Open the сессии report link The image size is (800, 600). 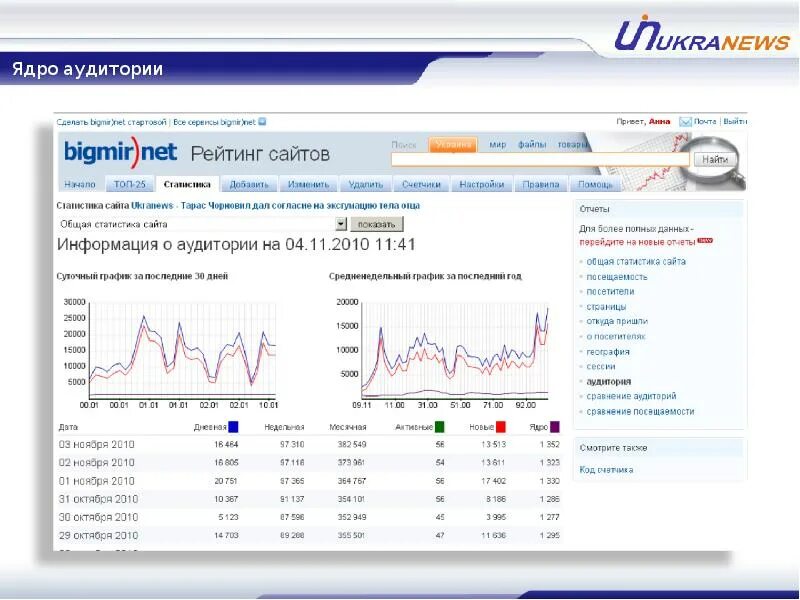(x=601, y=366)
